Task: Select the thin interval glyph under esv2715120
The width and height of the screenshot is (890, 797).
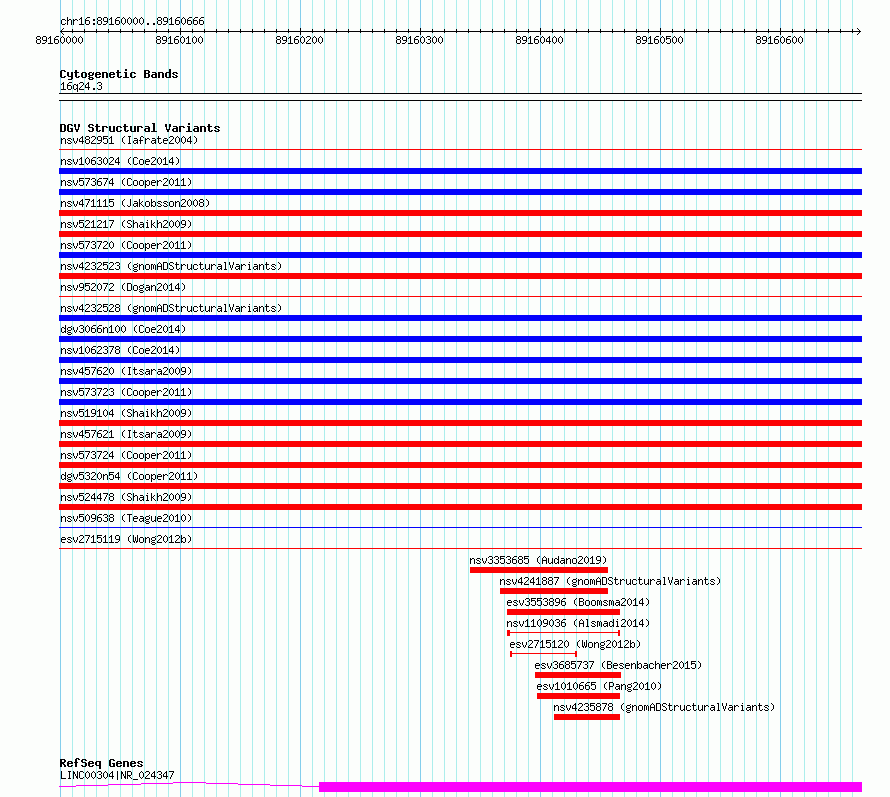Action: (x=544, y=654)
